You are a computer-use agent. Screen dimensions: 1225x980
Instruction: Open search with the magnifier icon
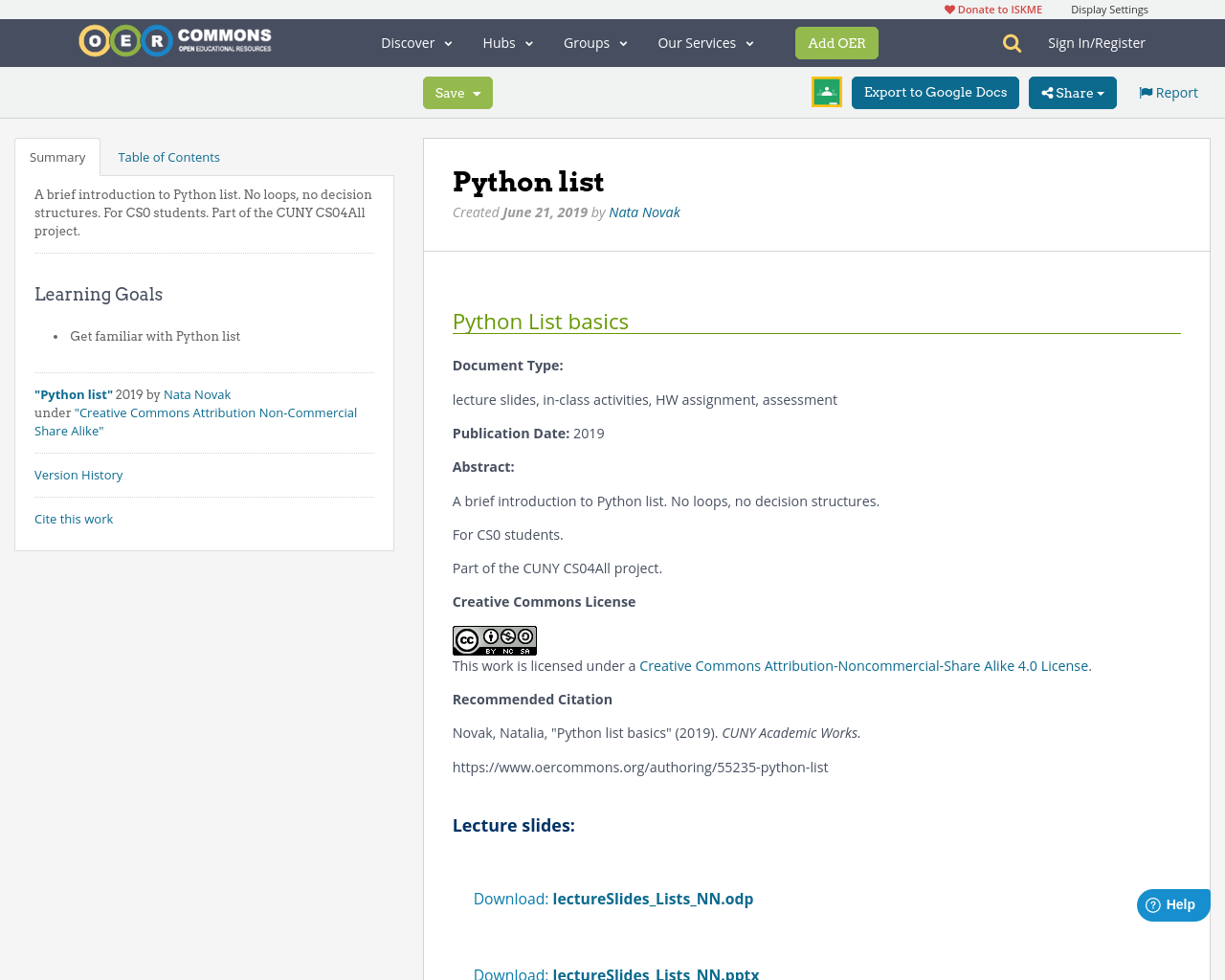[x=1012, y=43]
